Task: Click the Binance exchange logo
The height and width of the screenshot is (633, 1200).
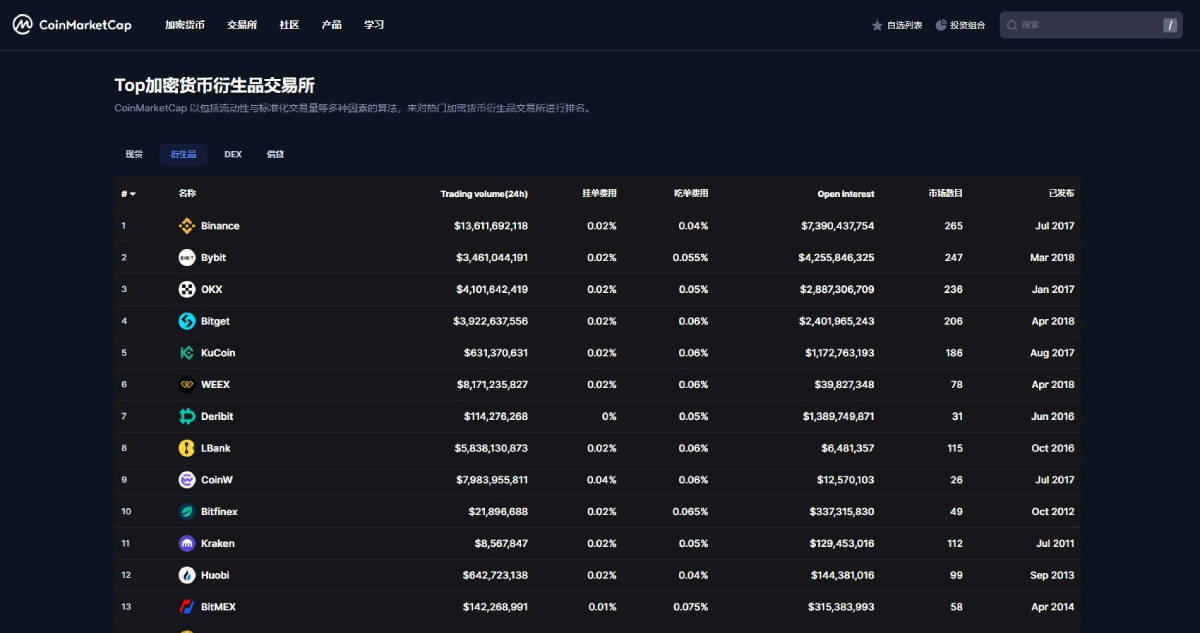Action: pos(186,226)
